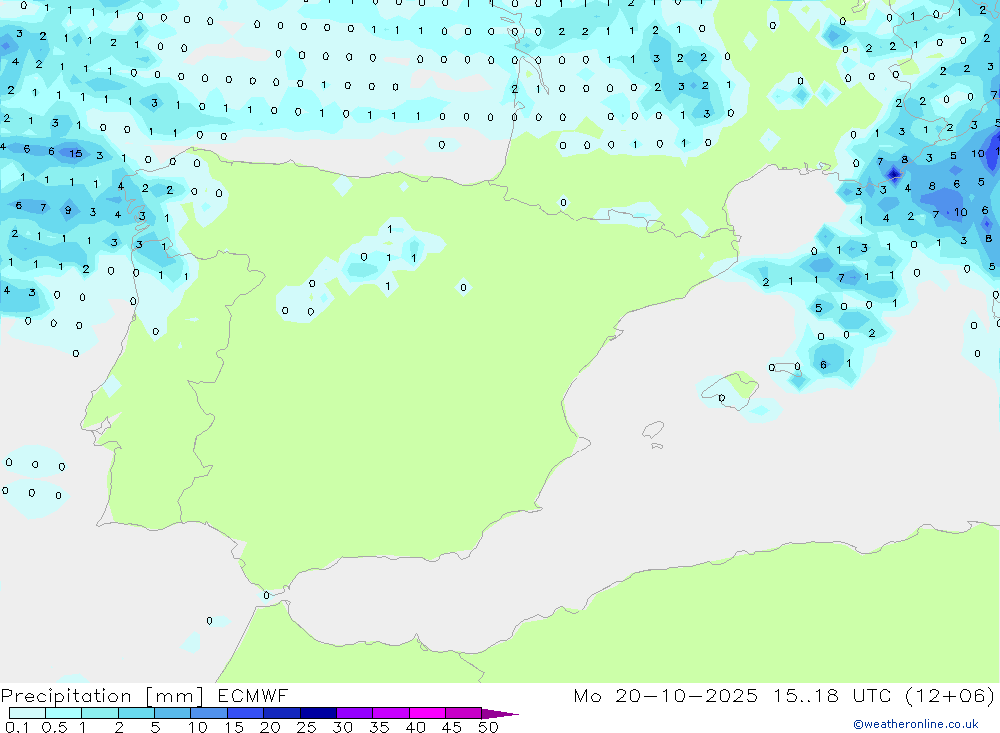
Task: Click the legend arrow tip above 50 mm
Action: click(500, 713)
